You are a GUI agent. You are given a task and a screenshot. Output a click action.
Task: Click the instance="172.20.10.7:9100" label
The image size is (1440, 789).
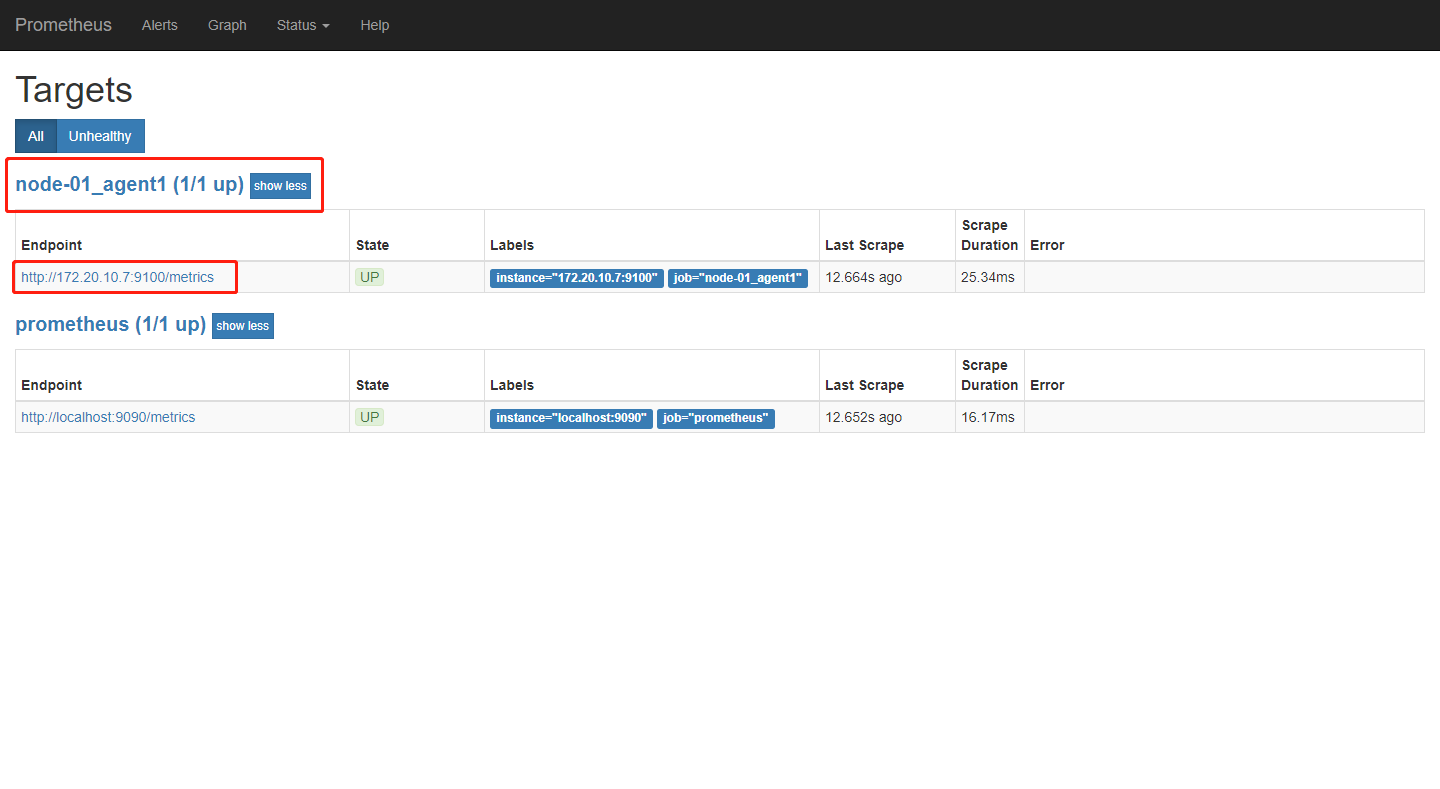(x=577, y=278)
